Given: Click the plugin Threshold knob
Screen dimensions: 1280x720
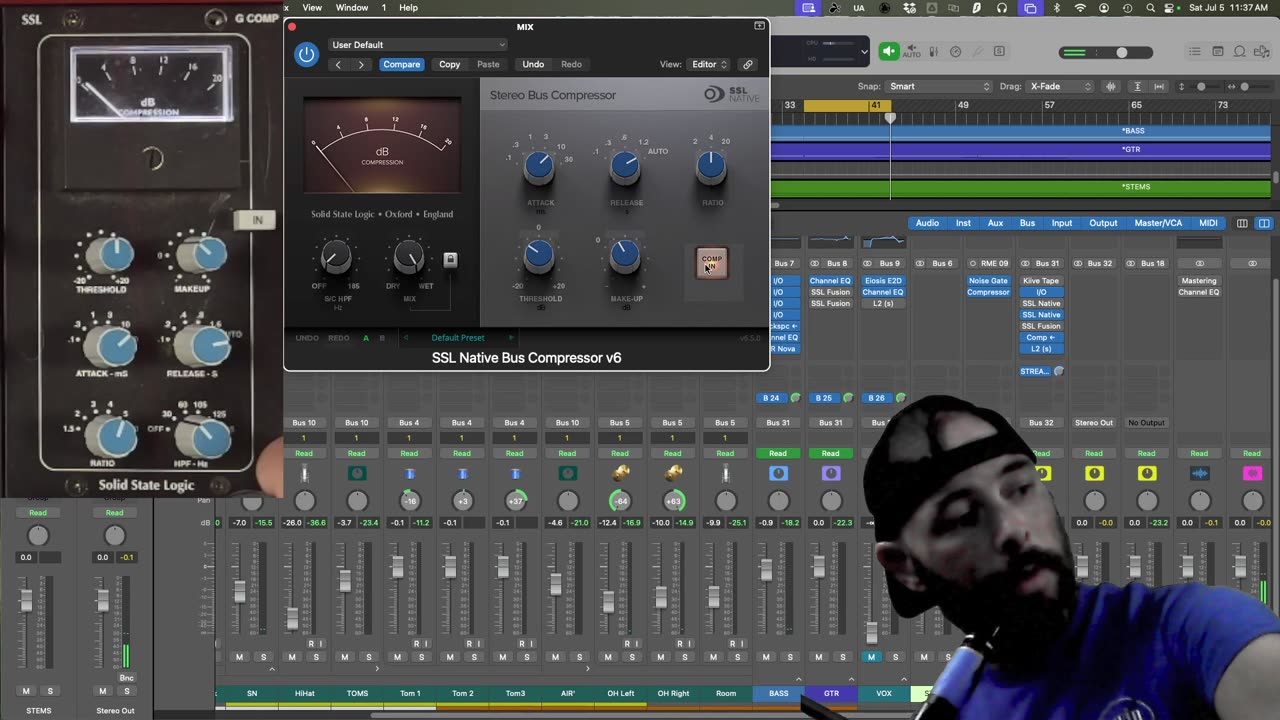Looking at the screenshot, I should tap(539, 257).
